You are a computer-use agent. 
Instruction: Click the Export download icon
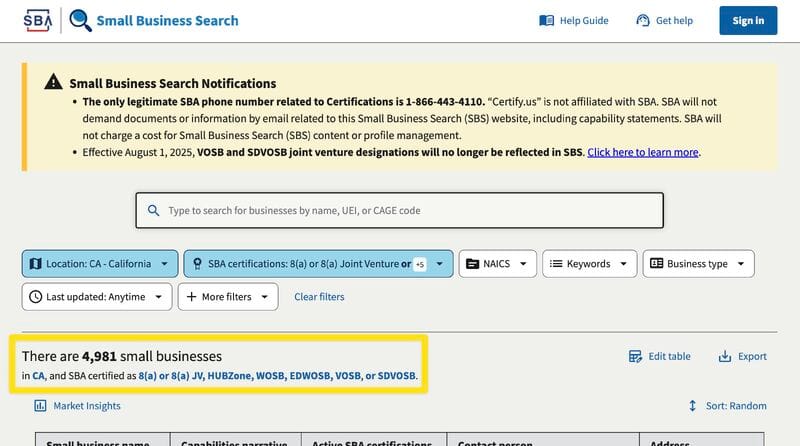(725, 356)
